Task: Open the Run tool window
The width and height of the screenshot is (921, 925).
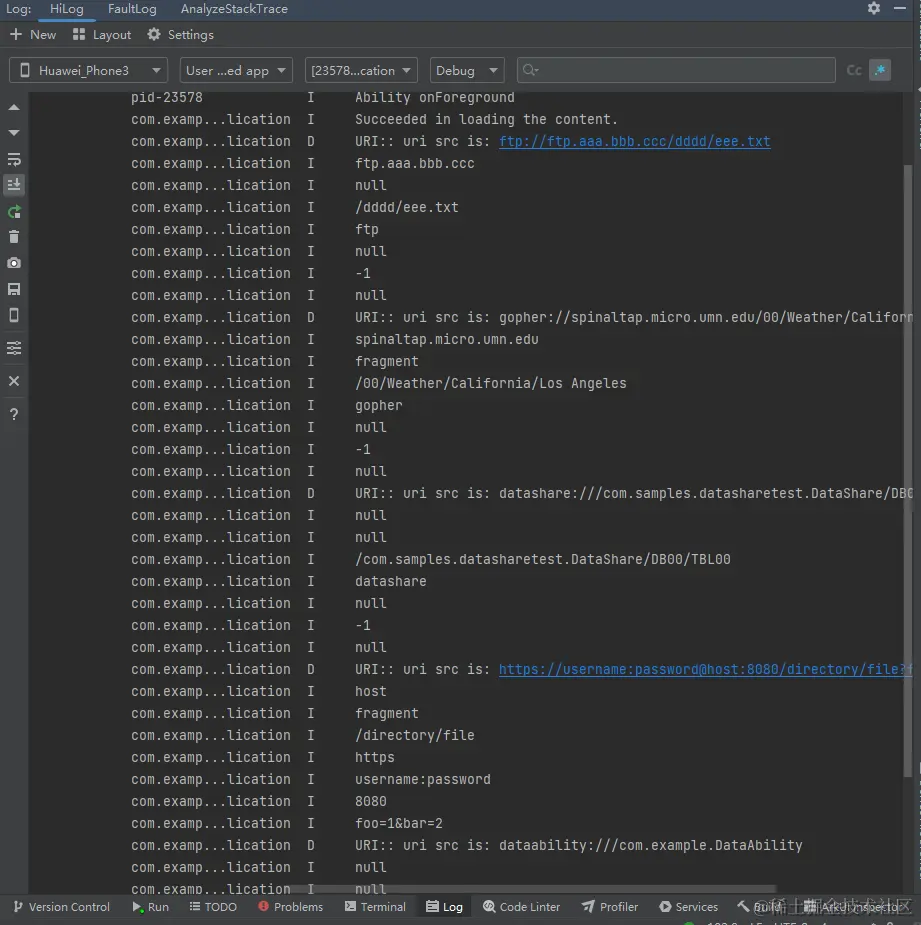Action: coord(150,907)
